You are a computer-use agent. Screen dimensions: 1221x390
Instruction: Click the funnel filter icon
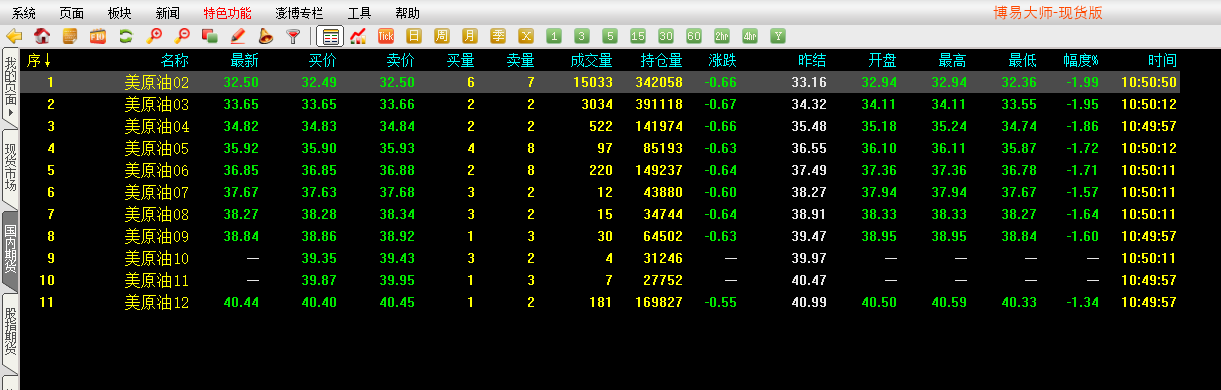click(292, 36)
